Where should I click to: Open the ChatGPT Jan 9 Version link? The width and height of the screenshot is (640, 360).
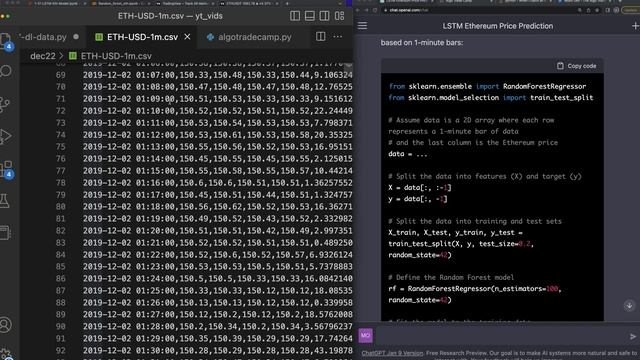click(392, 353)
